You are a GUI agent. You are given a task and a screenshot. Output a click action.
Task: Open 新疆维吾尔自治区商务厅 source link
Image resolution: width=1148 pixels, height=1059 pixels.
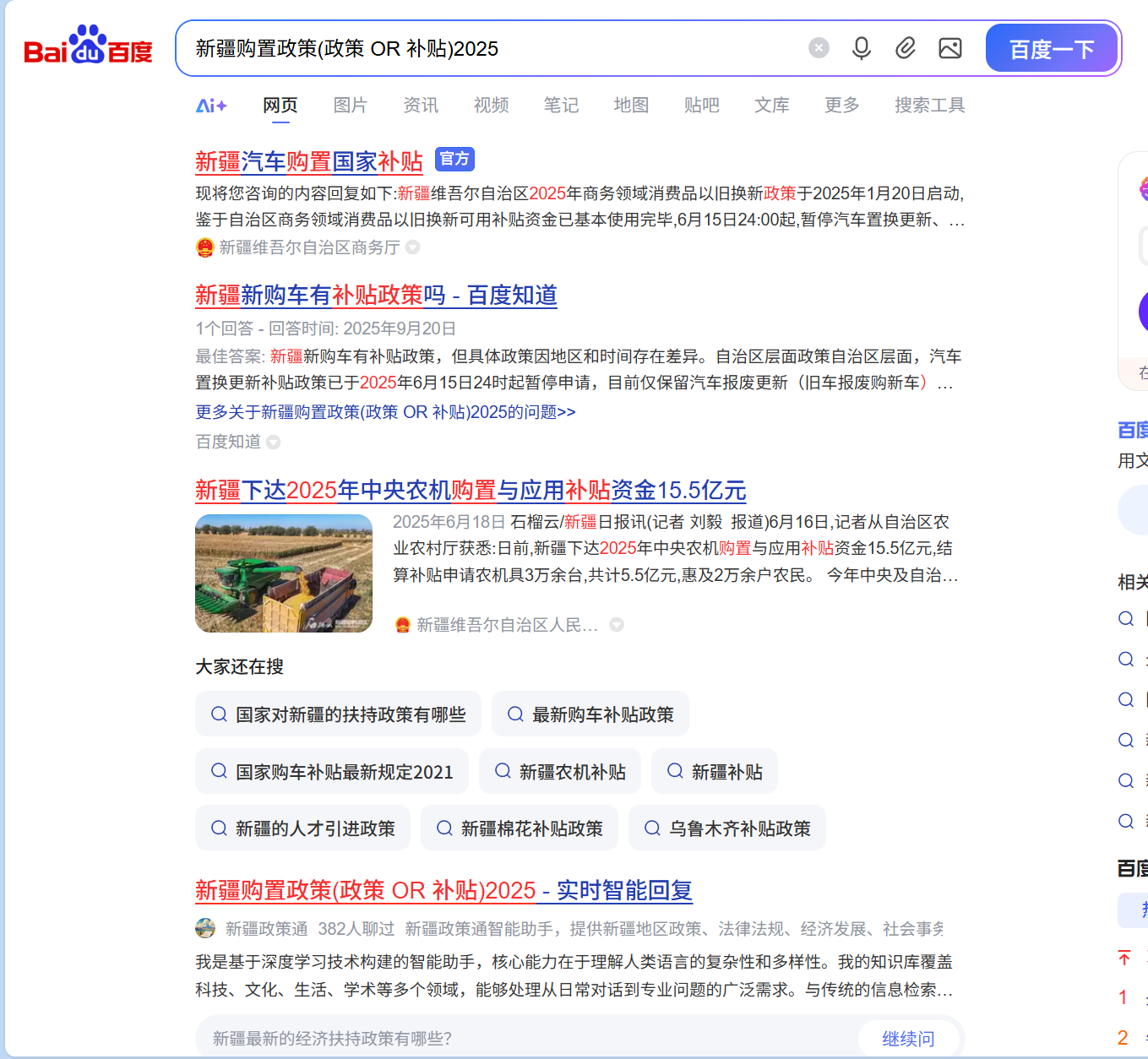click(x=309, y=247)
